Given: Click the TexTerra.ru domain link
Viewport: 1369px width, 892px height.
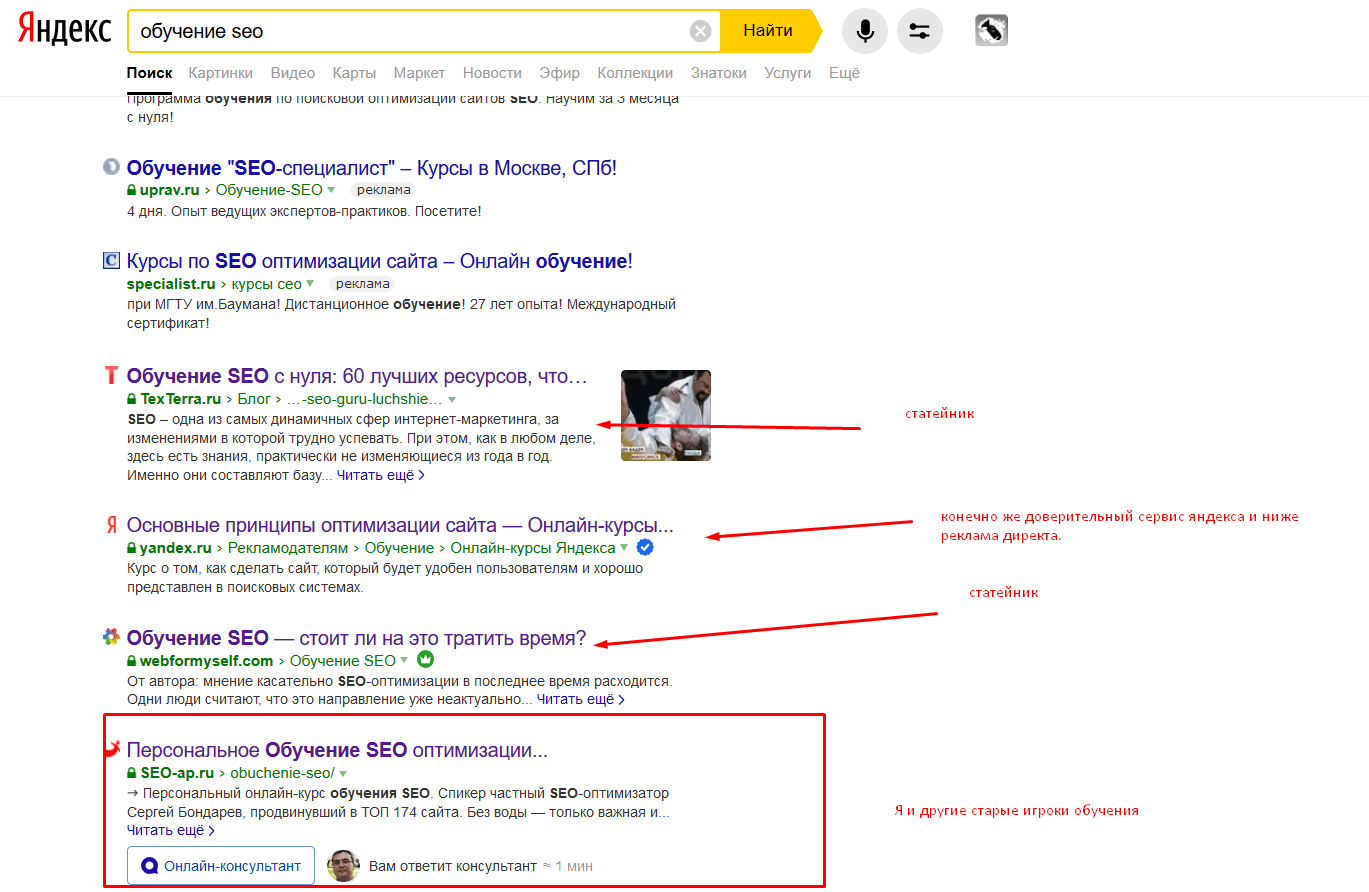Looking at the screenshot, I should click(x=181, y=399).
